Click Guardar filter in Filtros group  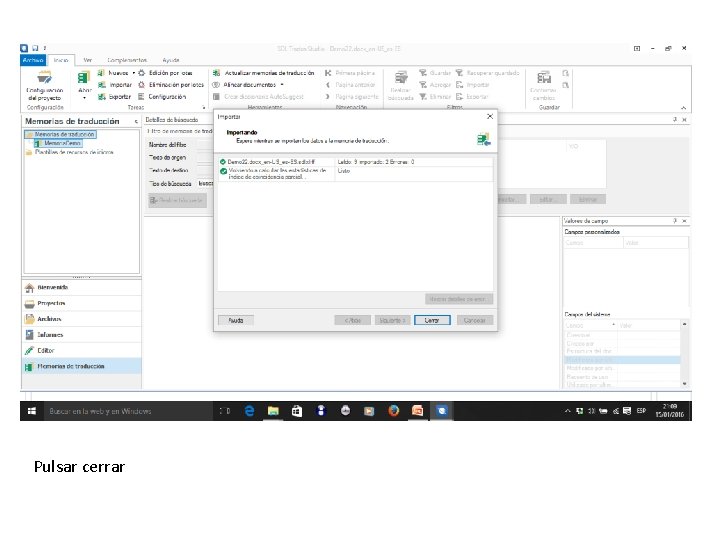435,73
